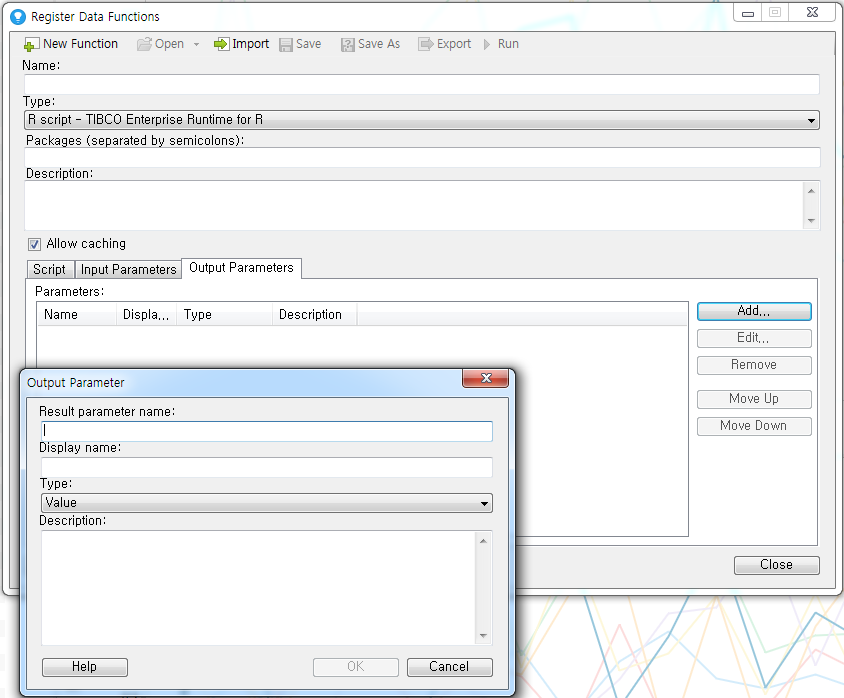Viewport: 844px width, 698px height.
Task: Cancel the Output Parameter dialog
Action: (449, 667)
